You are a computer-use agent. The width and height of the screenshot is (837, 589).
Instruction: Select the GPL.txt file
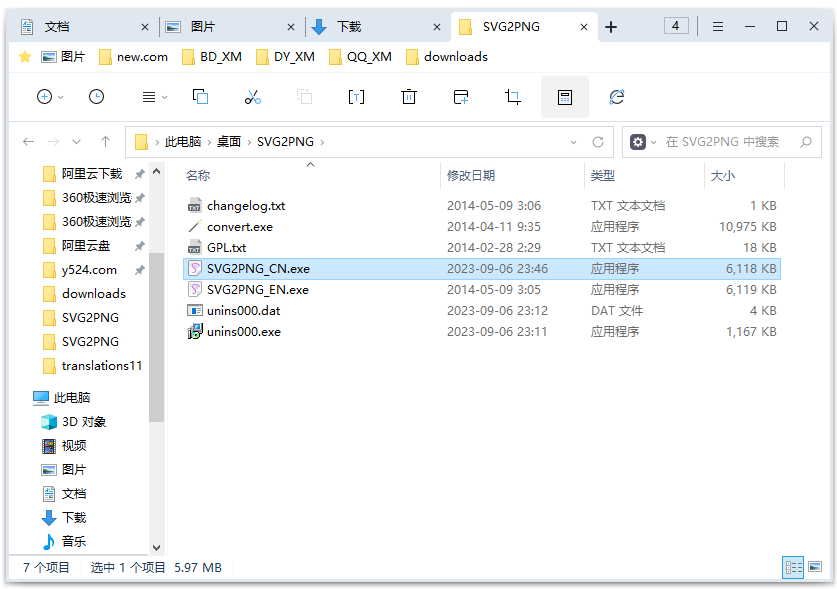point(481,247)
